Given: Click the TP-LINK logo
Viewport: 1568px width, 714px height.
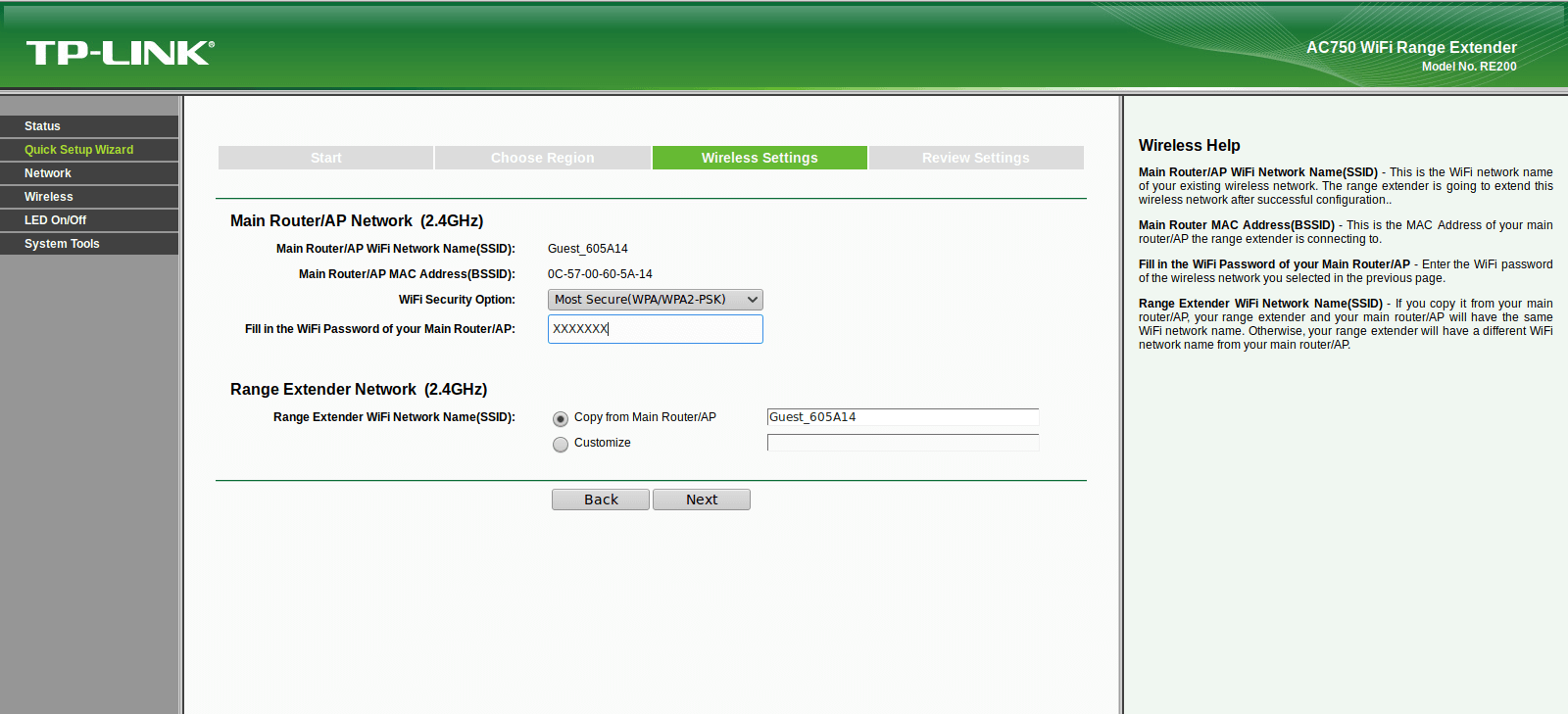Looking at the screenshot, I should coord(120,53).
